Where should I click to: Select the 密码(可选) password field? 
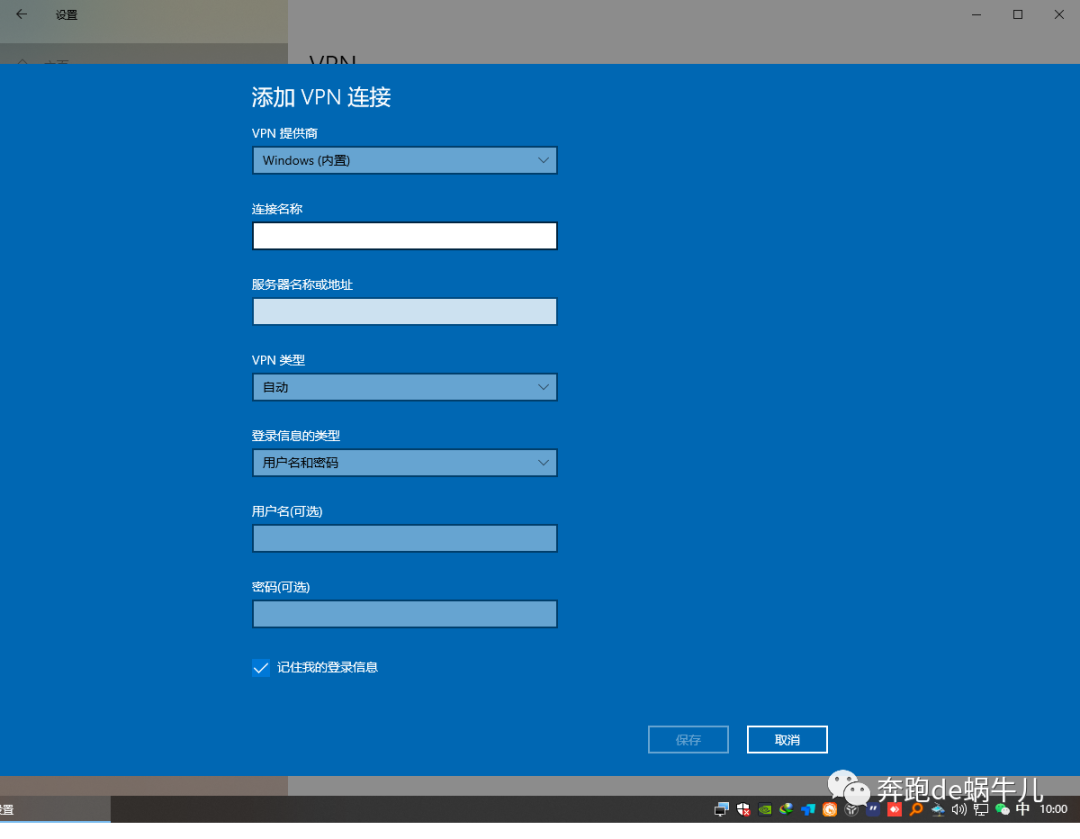(404, 614)
